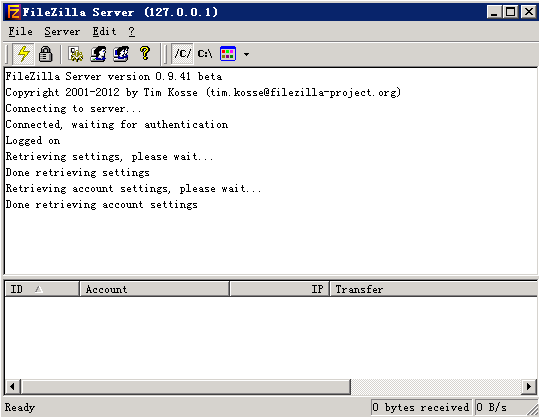
Task: Toggle the lightning bolt server connection icon
Action: 23,54
